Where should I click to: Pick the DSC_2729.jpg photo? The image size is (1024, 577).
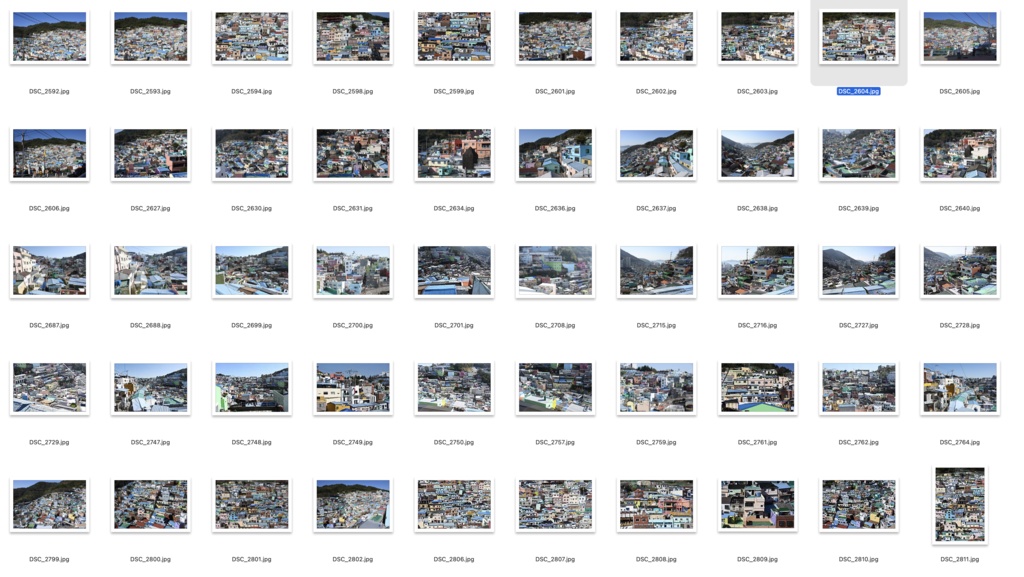[x=50, y=387]
